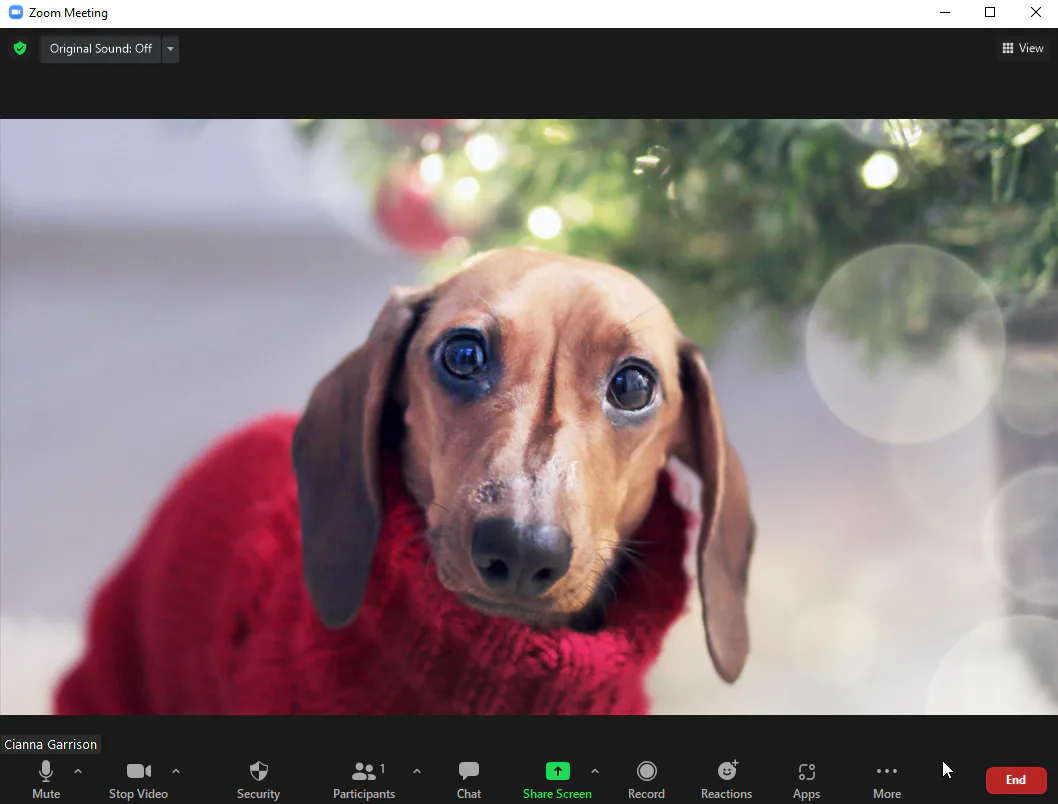The image size is (1058, 804).
Task: Toggle Original Sound: Off button
Action: [x=101, y=49]
